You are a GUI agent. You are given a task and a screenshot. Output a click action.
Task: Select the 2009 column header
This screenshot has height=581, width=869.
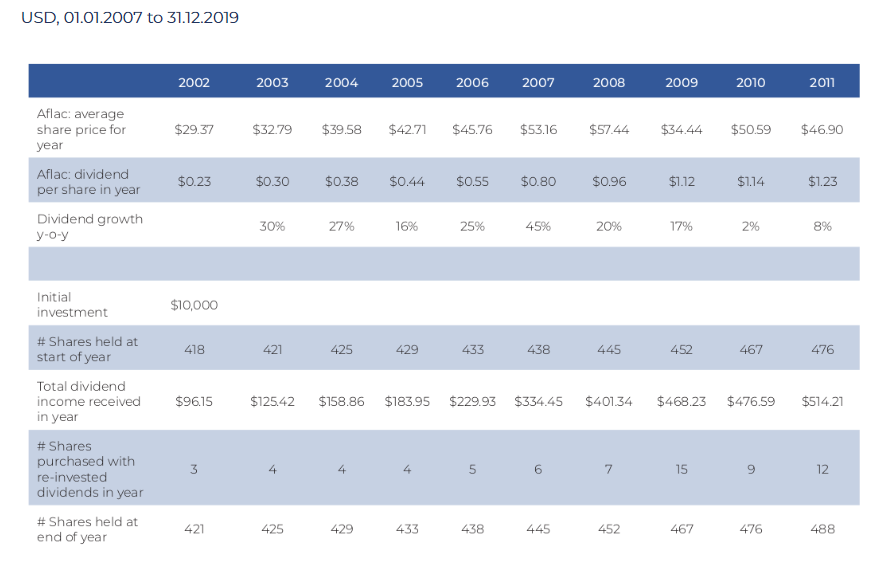point(682,83)
